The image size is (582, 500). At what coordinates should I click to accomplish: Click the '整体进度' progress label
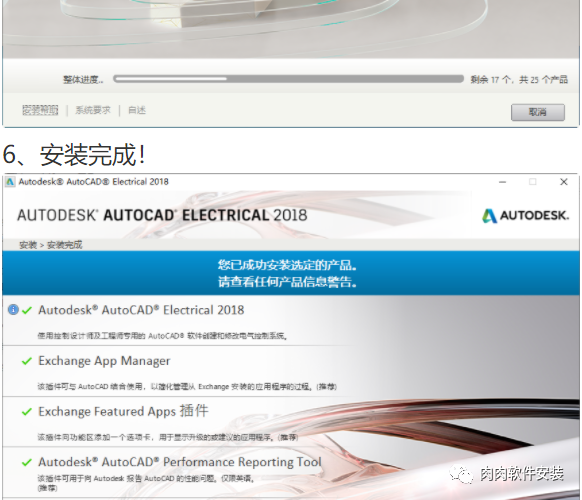point(83,79)
